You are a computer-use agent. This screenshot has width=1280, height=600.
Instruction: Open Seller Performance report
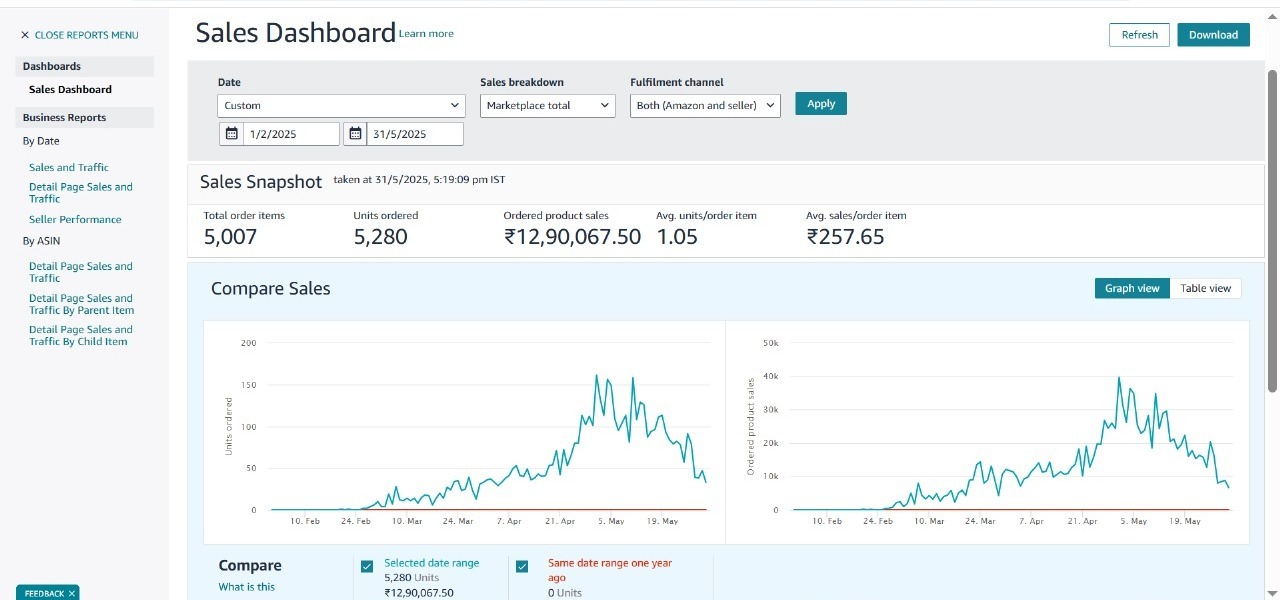click(x=75, y=219)
